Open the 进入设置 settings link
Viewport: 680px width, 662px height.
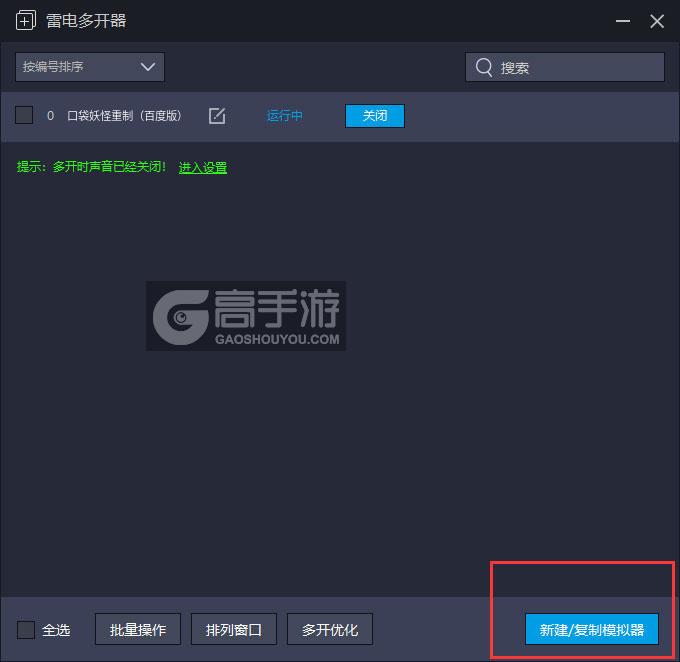tap(203, 167)
